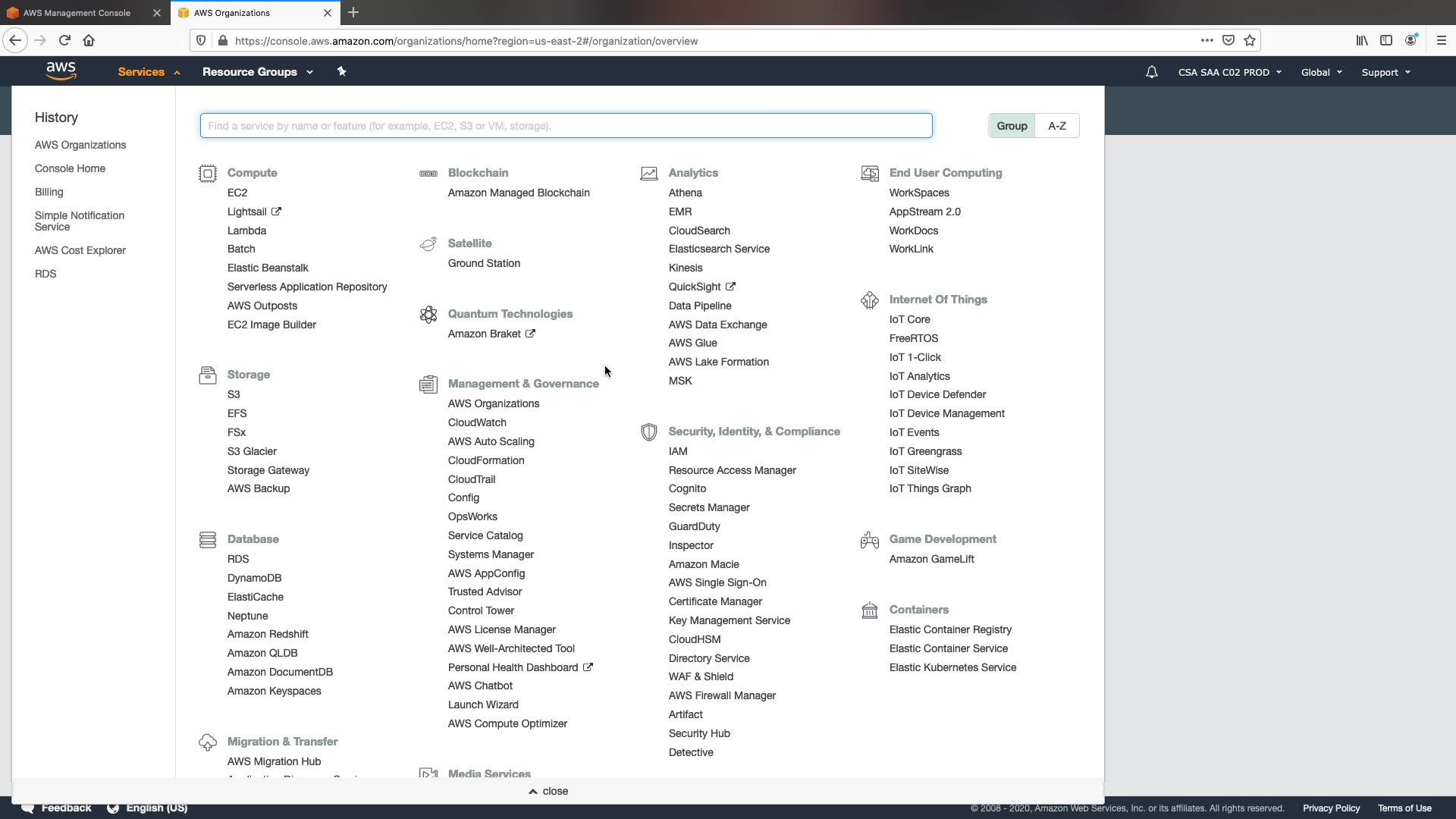The width and height of the screenshot is (1456, 819).
Task: Click the Database category stack icon
Action: coord(207,540)
